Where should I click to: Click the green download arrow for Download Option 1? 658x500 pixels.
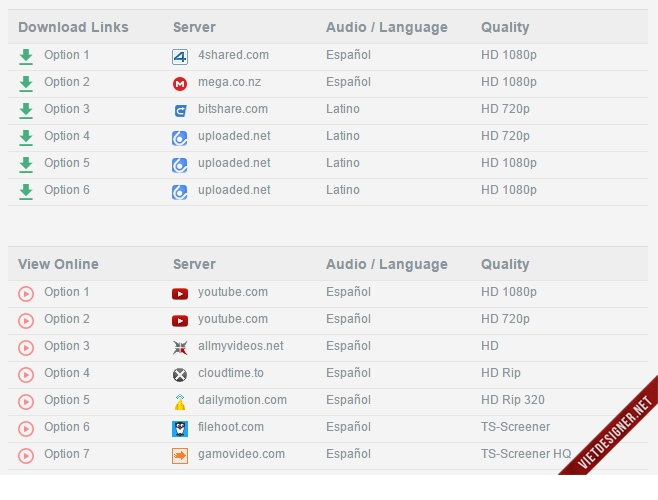pos(26,57)
